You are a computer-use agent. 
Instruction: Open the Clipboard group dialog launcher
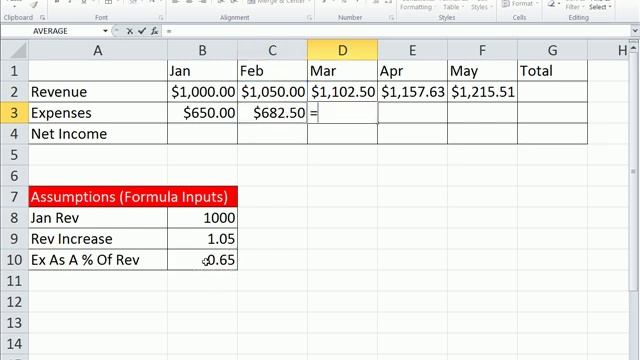(x=42, y=18)
